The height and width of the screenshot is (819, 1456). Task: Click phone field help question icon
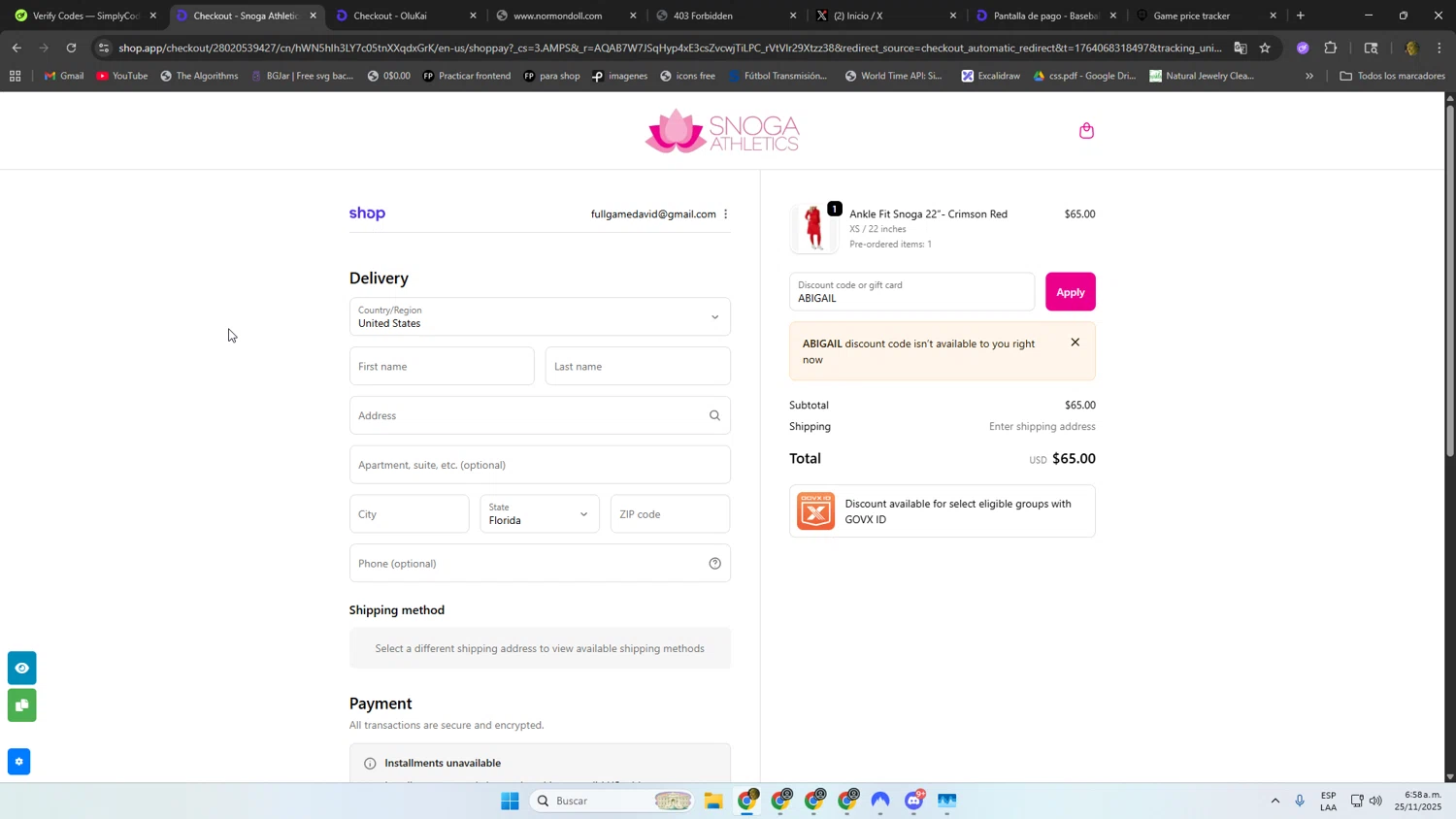(714, 564)
